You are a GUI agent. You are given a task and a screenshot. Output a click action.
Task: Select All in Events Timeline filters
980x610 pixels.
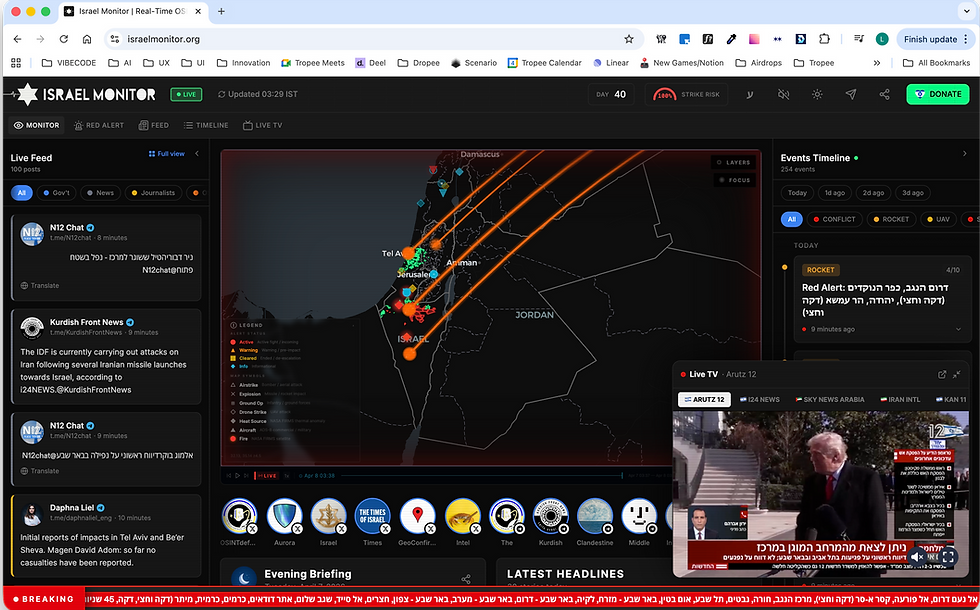point(791,219)
